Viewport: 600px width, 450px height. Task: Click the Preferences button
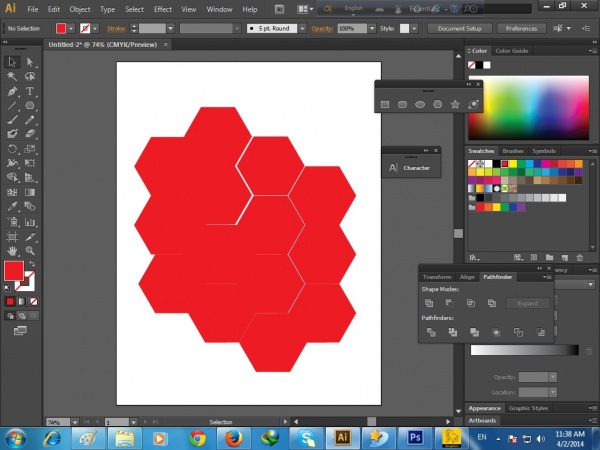pyautogui.click(x=520, y=29)
